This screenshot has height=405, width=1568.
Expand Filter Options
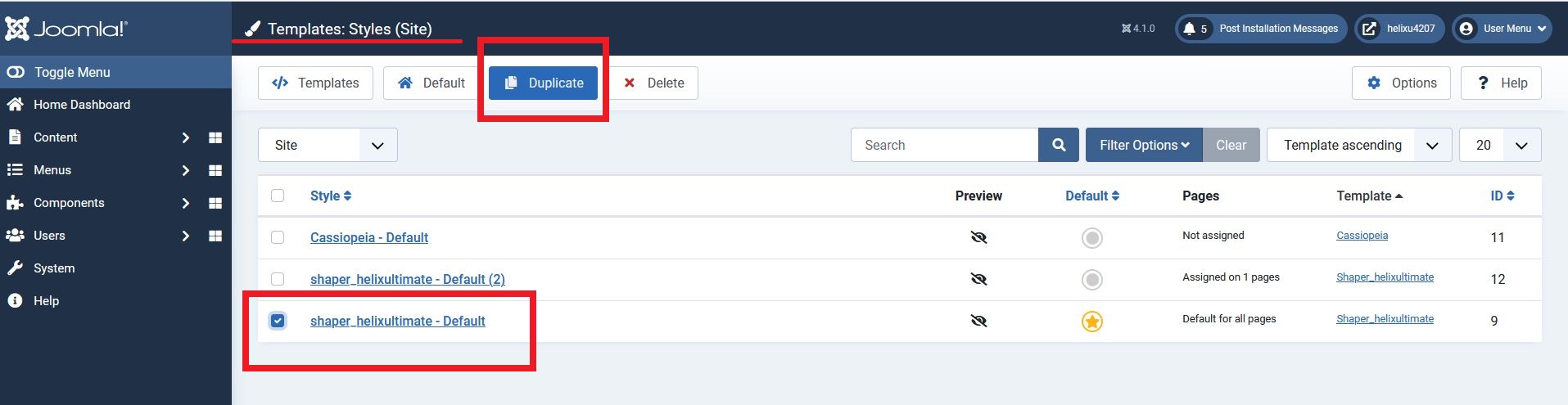pos(1144,145)
